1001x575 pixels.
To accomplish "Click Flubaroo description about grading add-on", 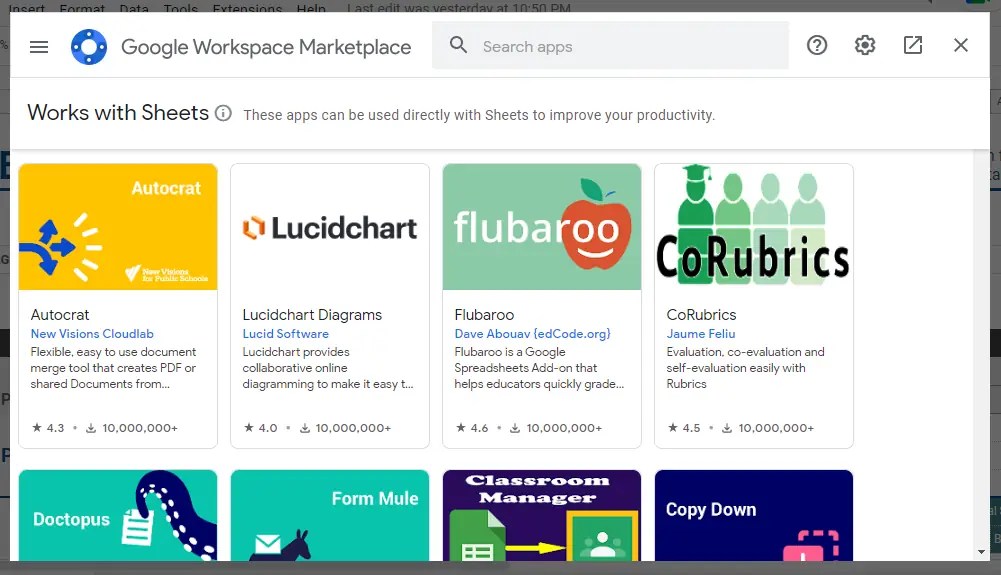I will click(x=539, y=368).
